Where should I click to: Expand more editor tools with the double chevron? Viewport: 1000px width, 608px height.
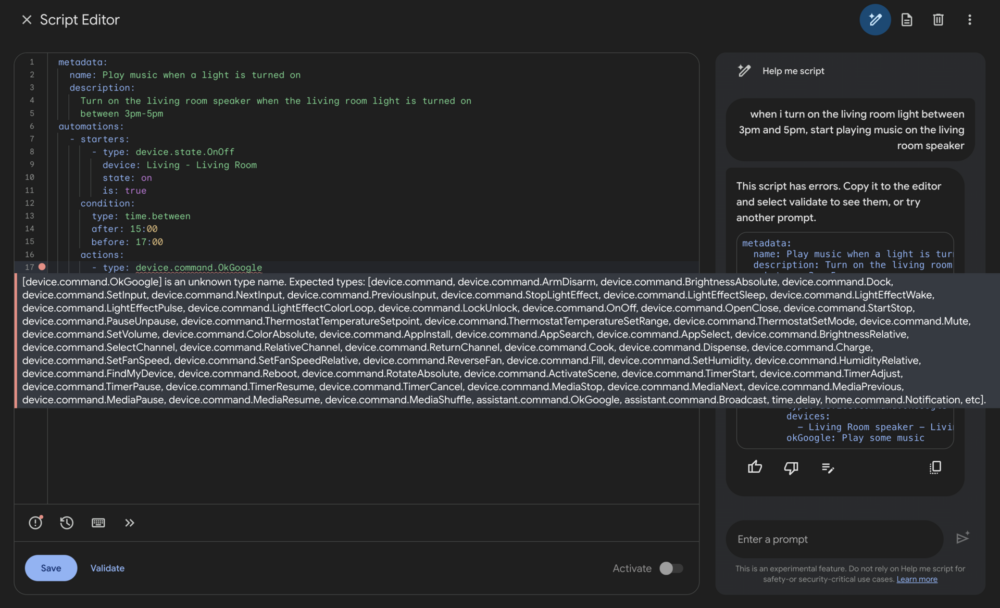click(130, 522)
